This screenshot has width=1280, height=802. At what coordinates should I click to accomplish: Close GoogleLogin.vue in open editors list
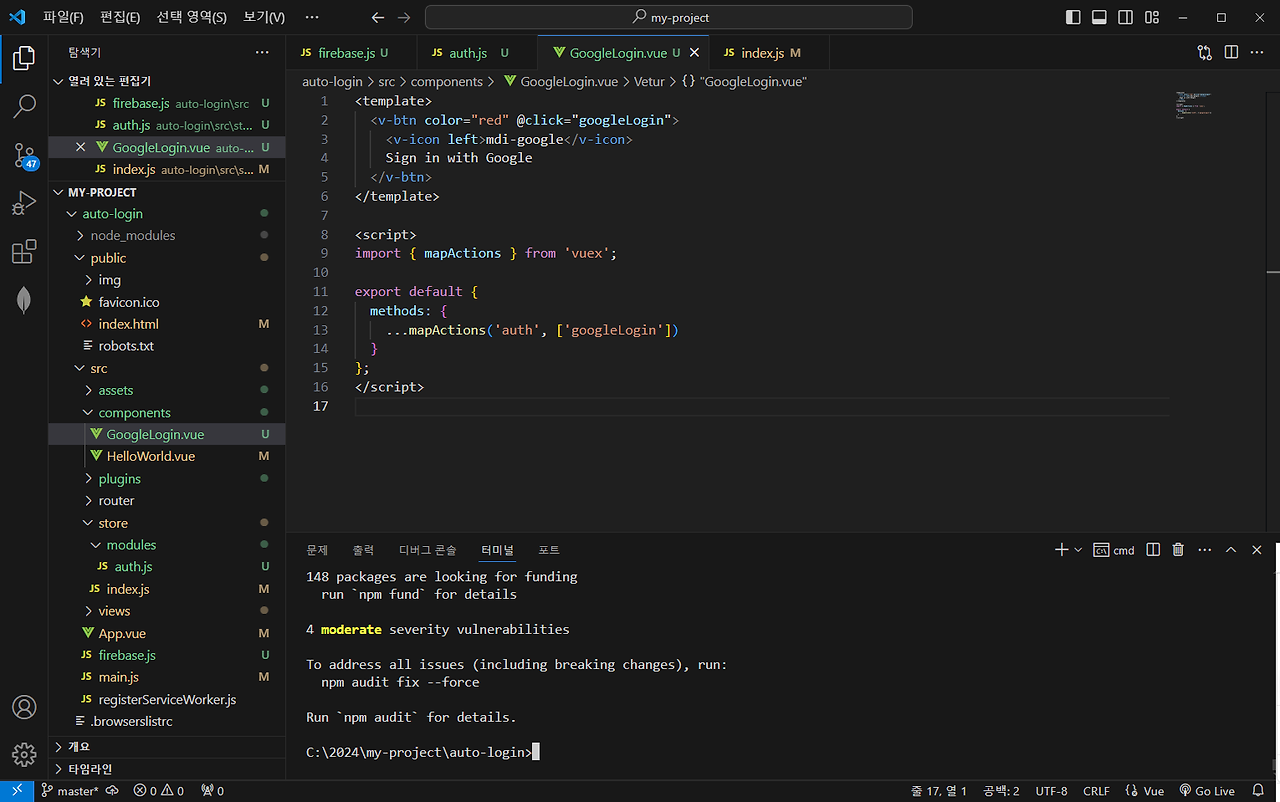pos(82,147)
